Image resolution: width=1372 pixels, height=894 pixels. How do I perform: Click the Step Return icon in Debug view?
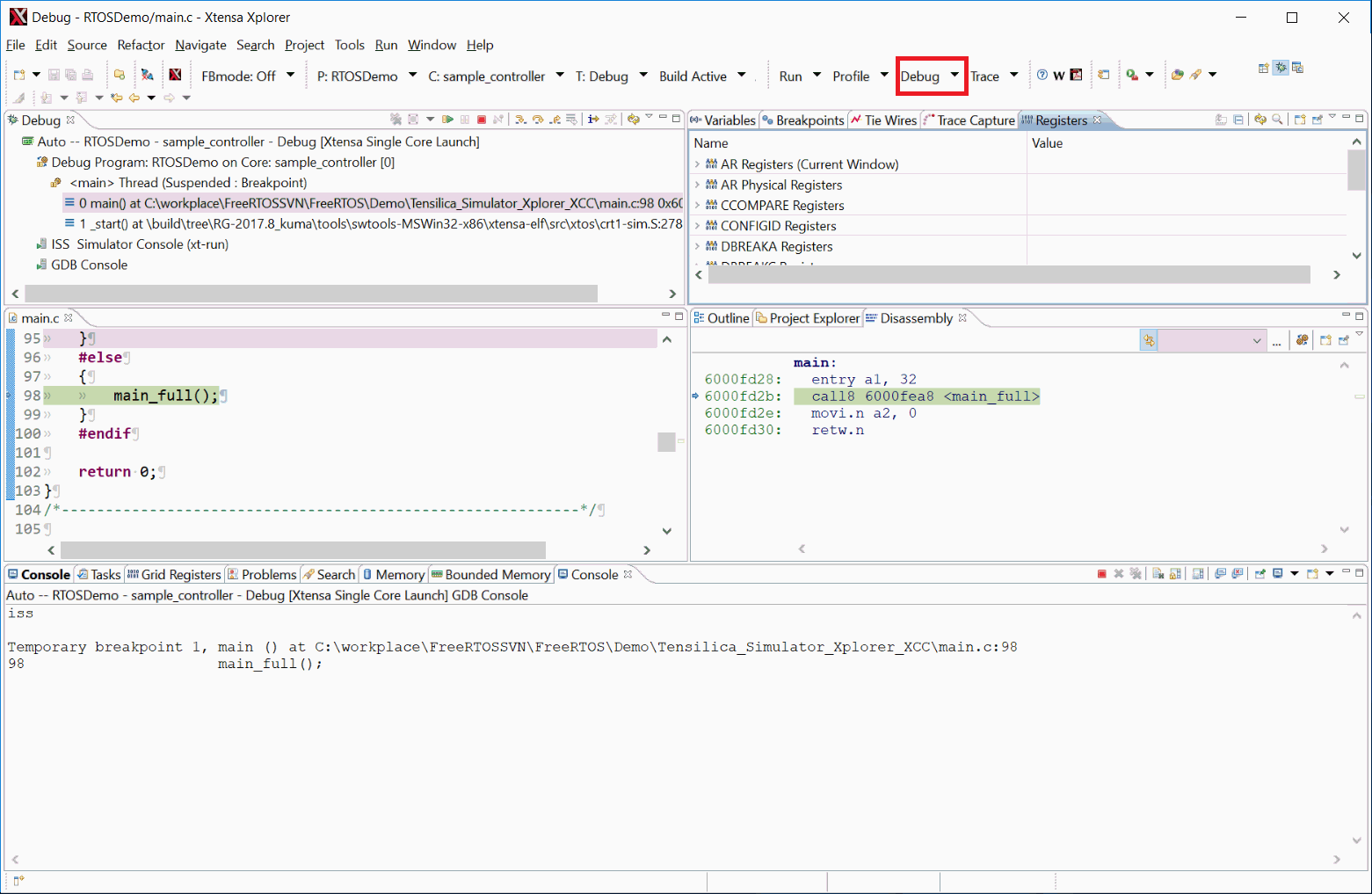pyautogui.click(x=555, y=119)
